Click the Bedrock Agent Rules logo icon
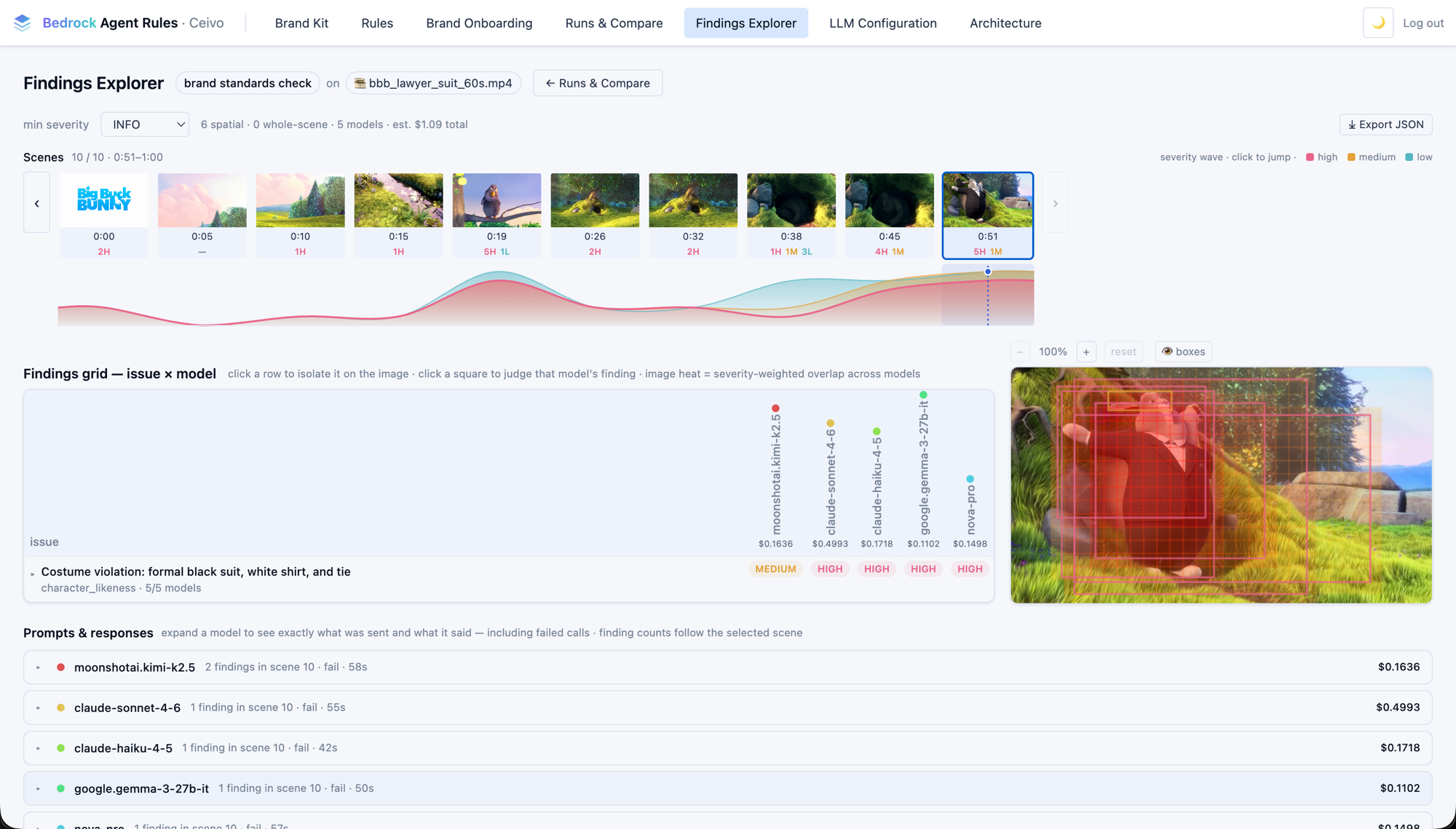This screenshot has width=1456, height=829. 23,23
